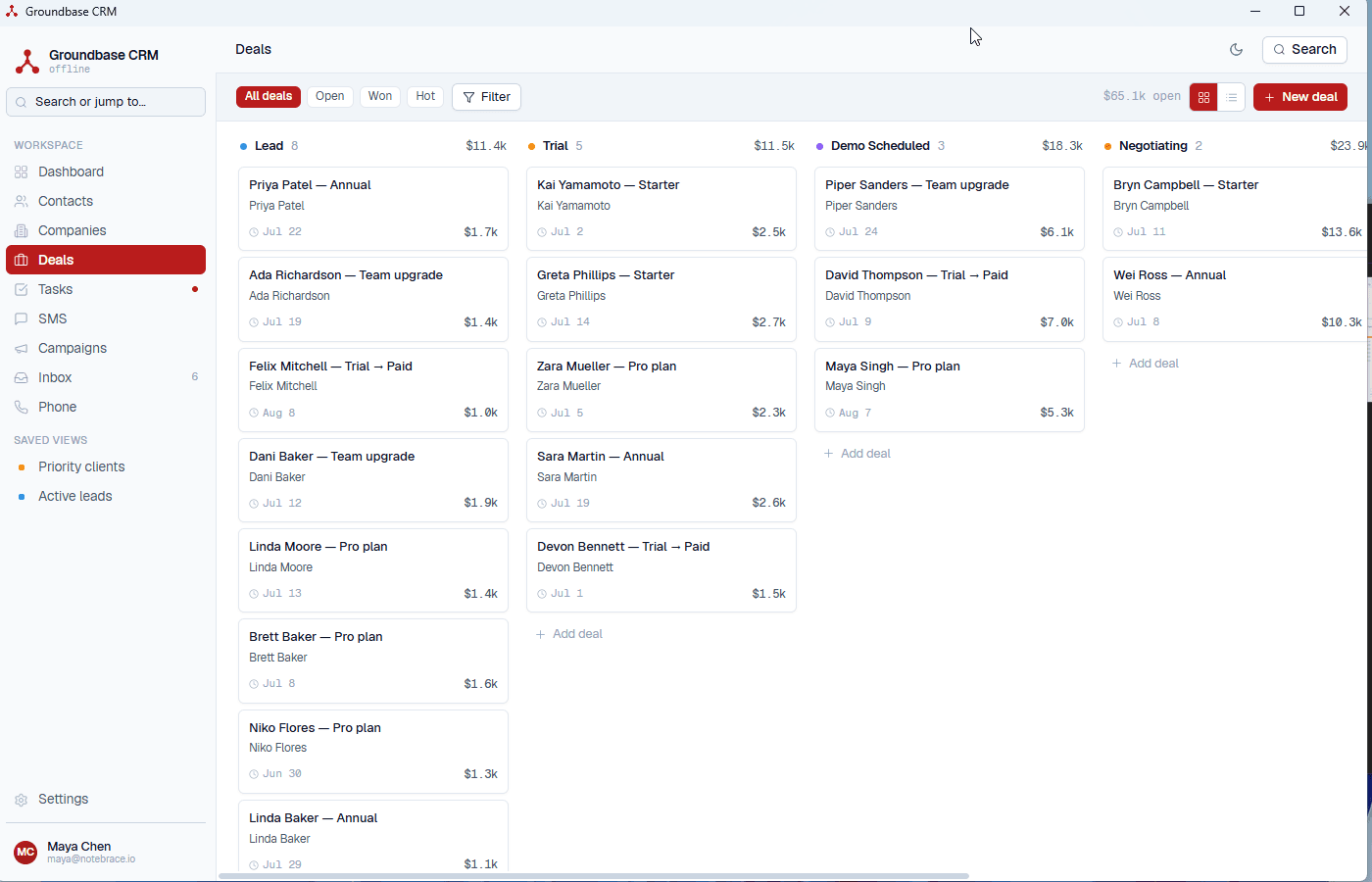Screen dimensions: 1372x882
Task: Open Bryn Campbell — Starter deal
Action: (x=1237, y=209)
